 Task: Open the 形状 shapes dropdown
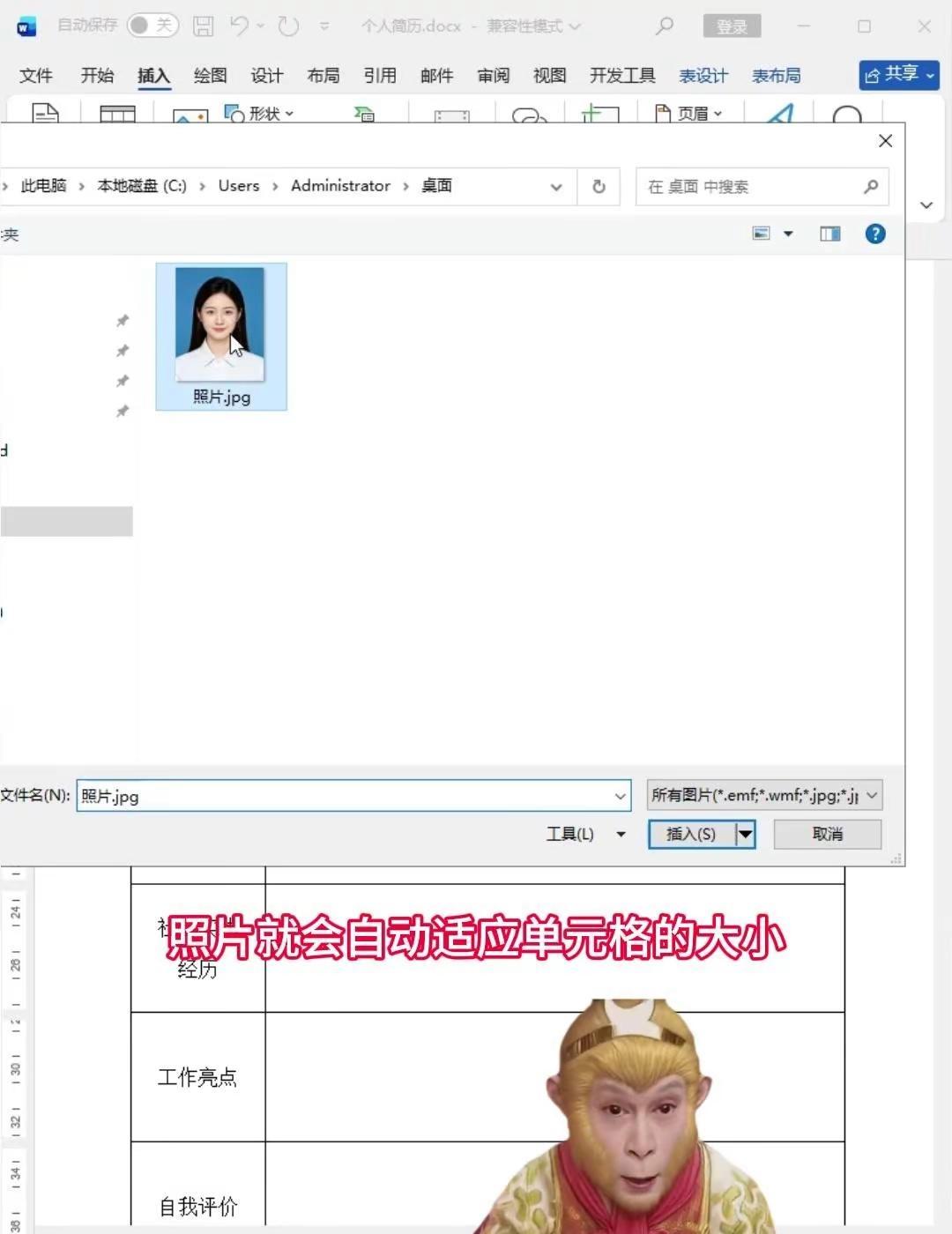tap(259, 113)
